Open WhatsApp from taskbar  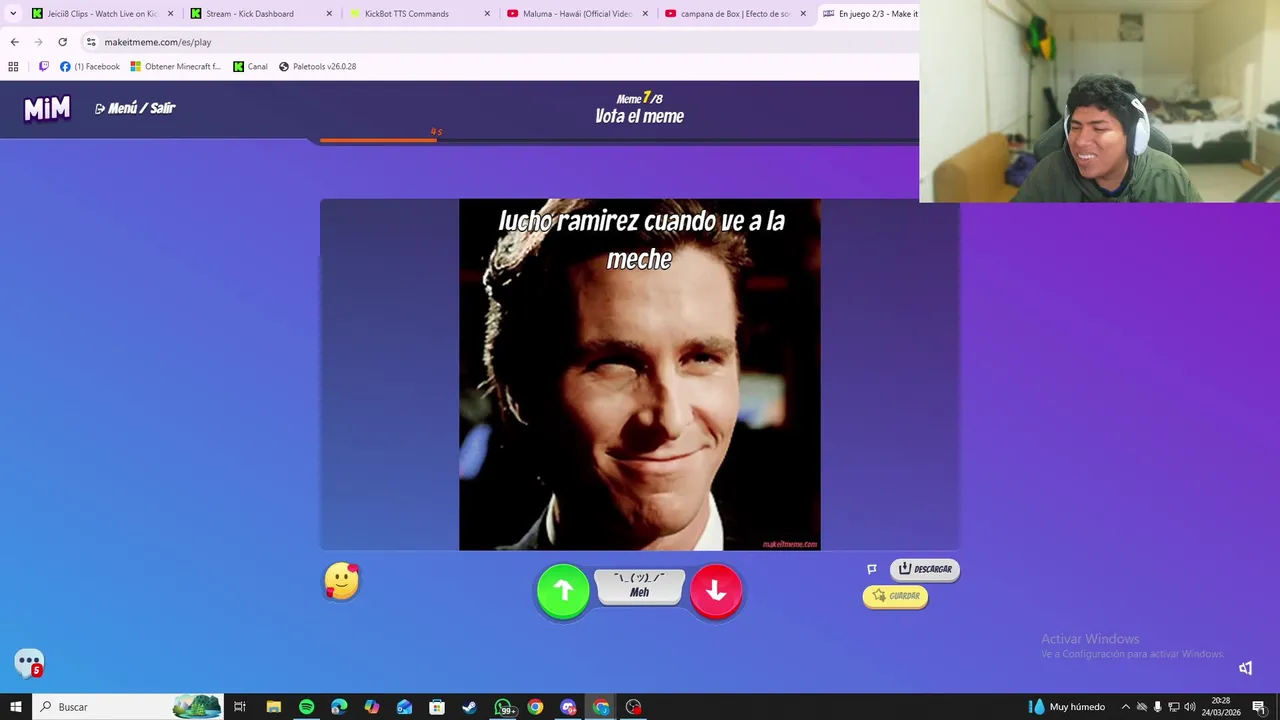(503, 707)
